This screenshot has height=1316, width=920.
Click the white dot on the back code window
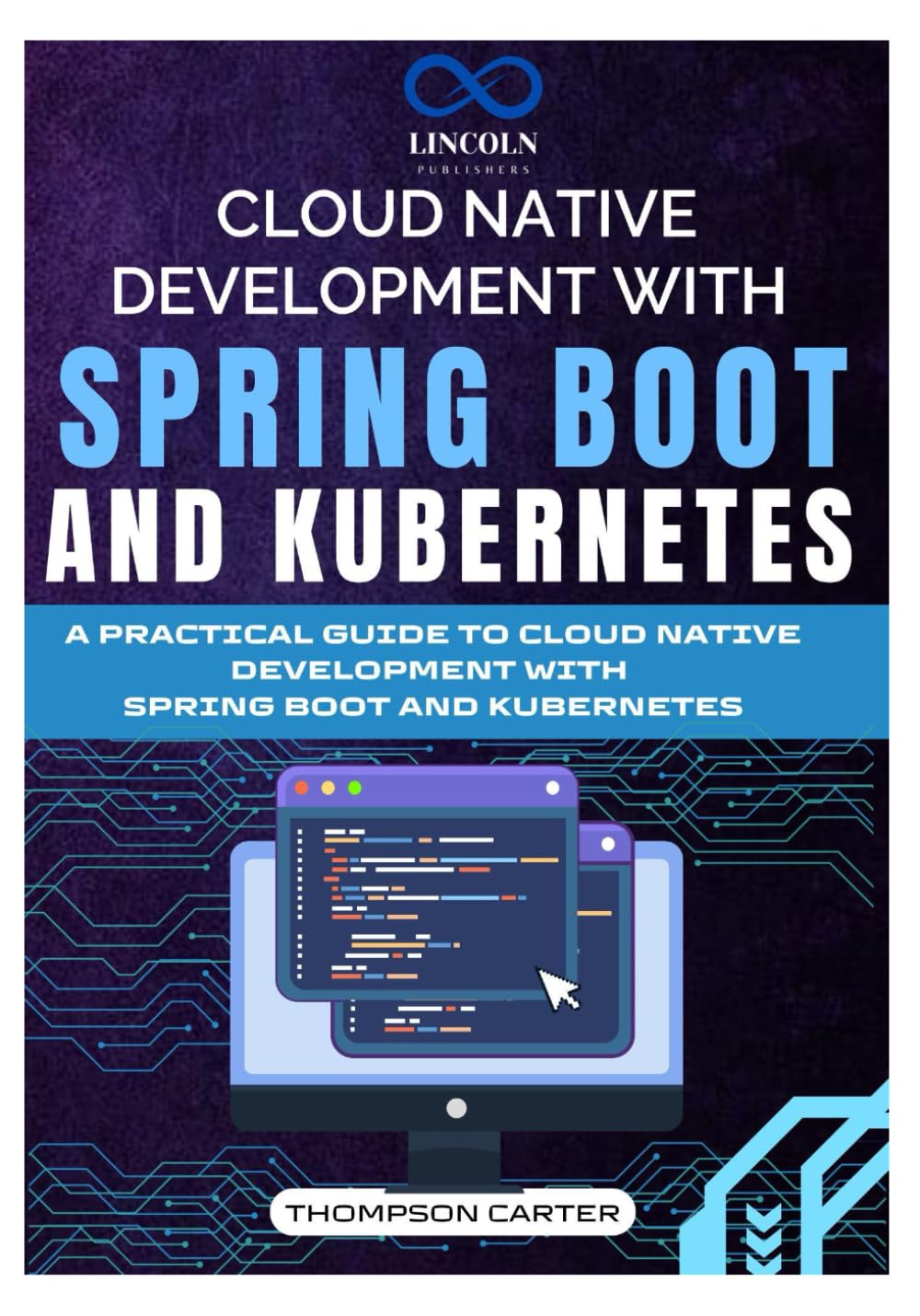coord(607,844)
